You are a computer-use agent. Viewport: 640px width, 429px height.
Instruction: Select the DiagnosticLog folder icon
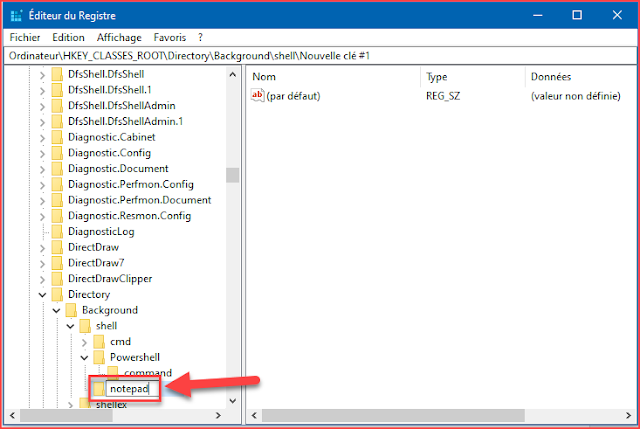point(57,231)
